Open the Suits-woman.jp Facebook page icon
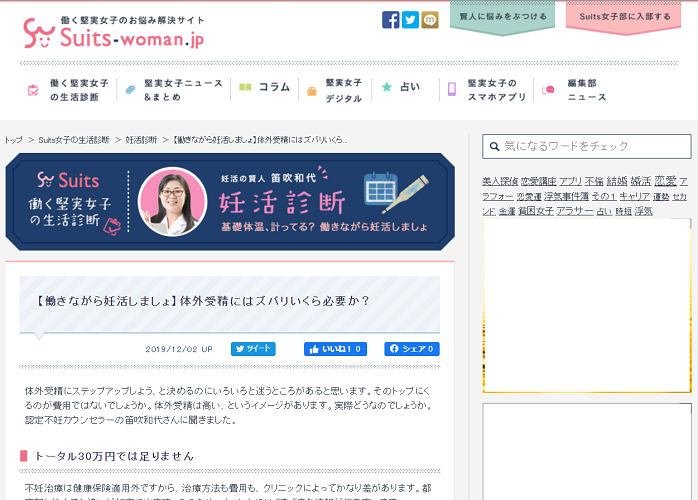Viewport: 698px width, 500px height. point(390,20)
